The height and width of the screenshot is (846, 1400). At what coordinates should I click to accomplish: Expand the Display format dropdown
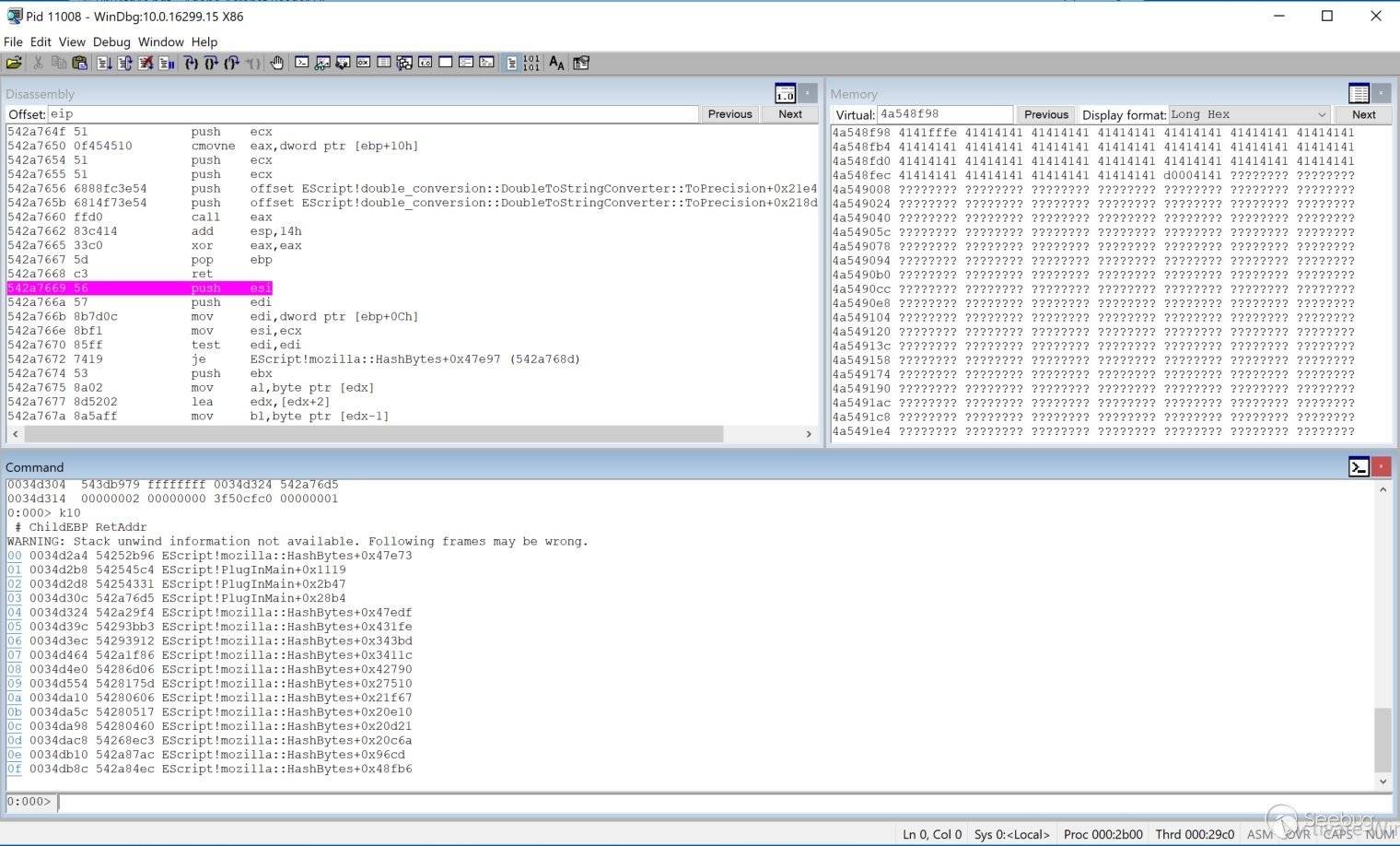point(1321,114)
